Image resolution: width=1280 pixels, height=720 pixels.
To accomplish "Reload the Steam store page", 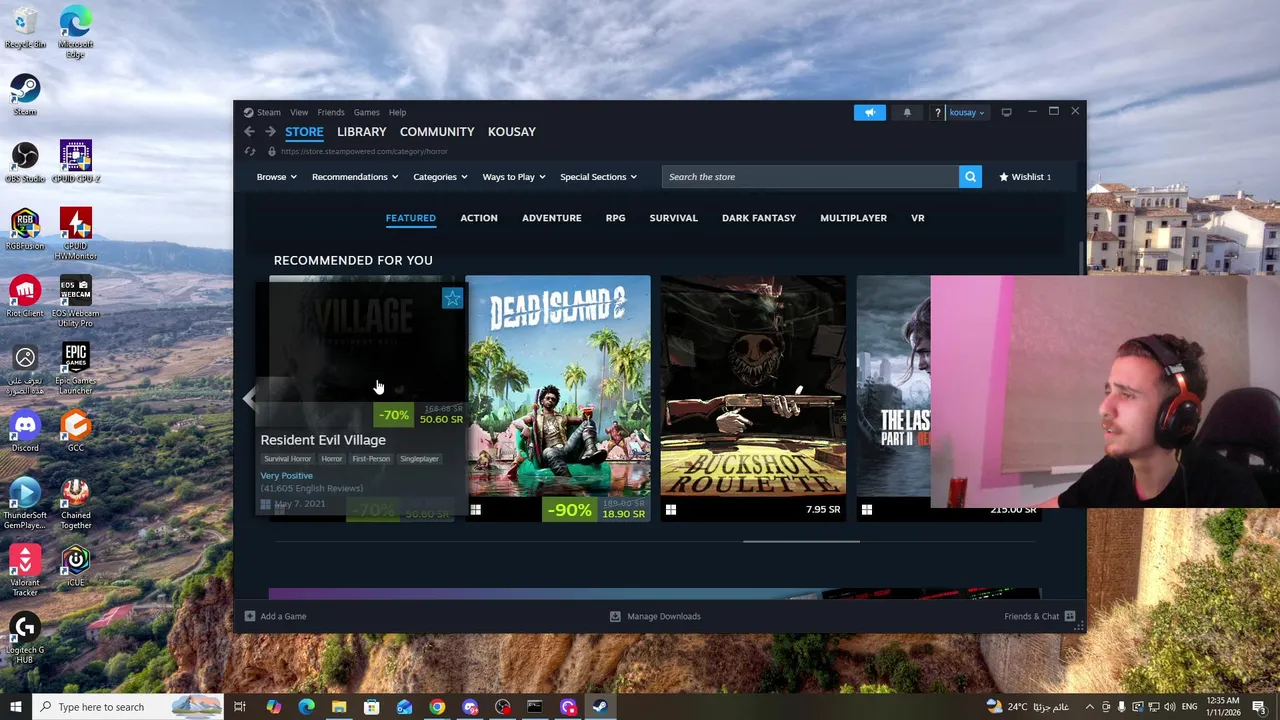I will 250,152.
